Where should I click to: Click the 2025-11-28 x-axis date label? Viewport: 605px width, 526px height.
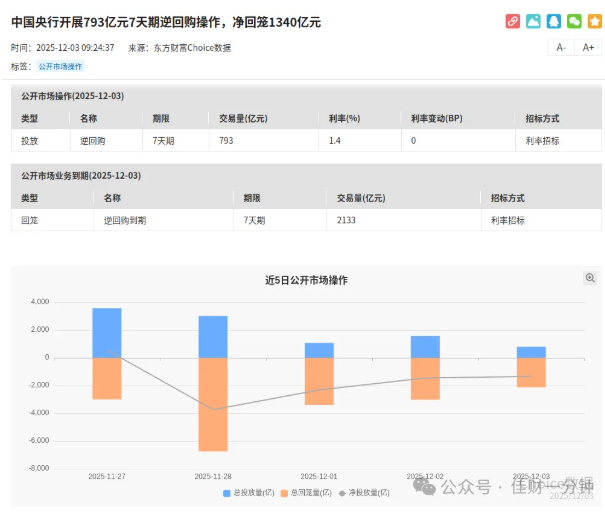coord(213,476)
